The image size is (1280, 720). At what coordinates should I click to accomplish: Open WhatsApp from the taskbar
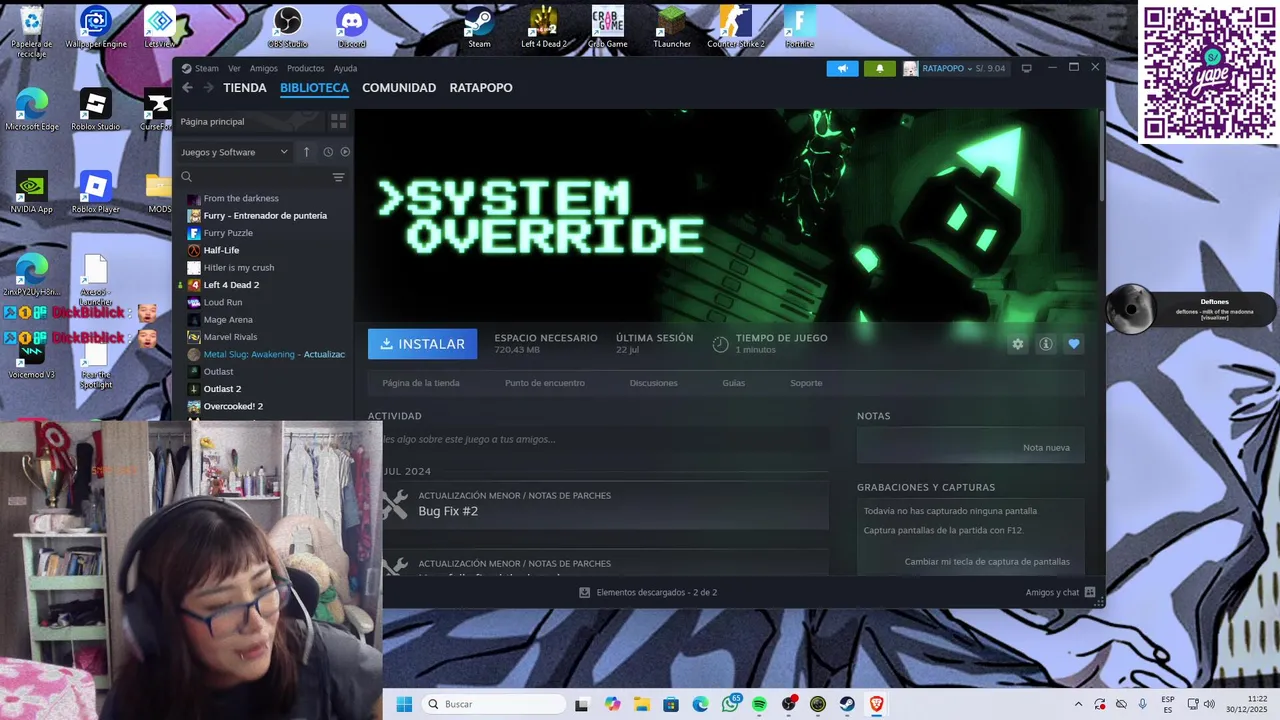pyautogui.click(x=730, y=704)
